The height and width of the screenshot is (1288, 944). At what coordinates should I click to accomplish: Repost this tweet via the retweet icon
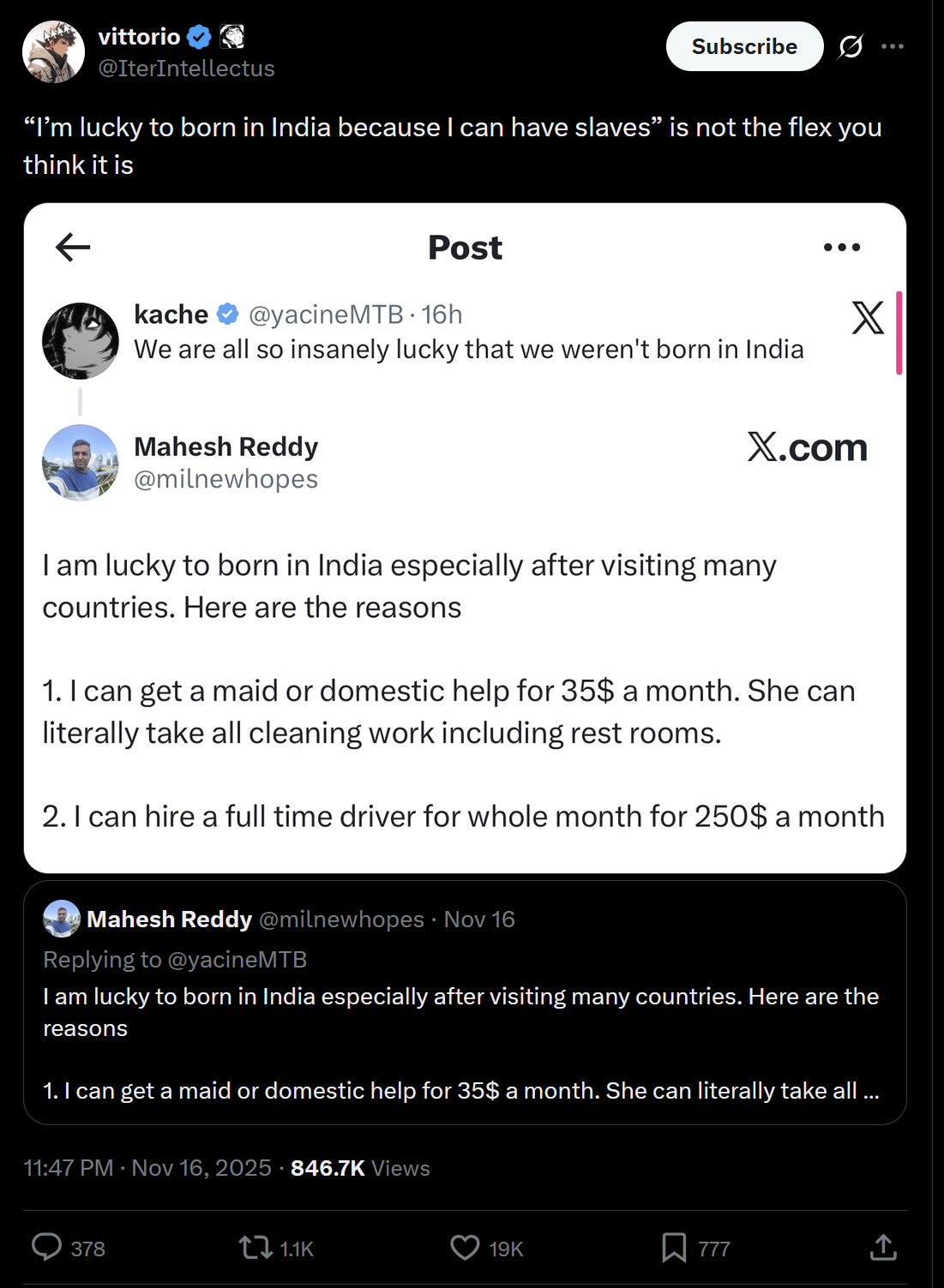(256, 1247)
